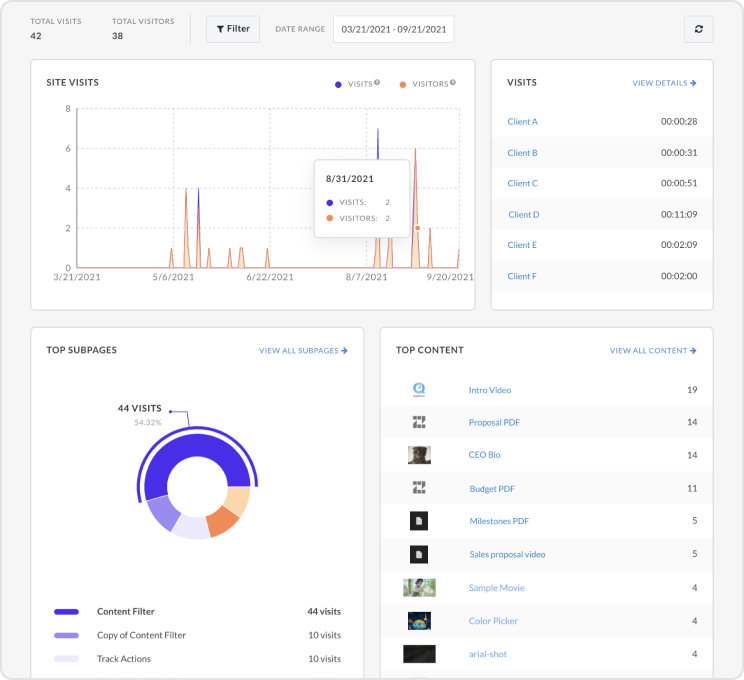Click the Visits legend help icon

(x=377, y=83)
